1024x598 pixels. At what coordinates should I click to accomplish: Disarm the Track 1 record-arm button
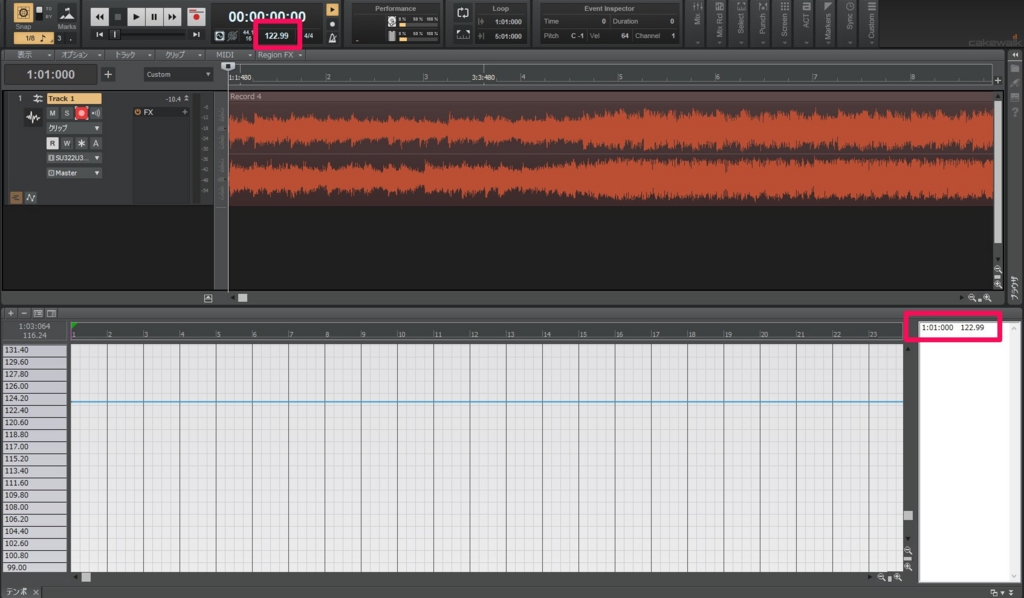coord(81,113)
